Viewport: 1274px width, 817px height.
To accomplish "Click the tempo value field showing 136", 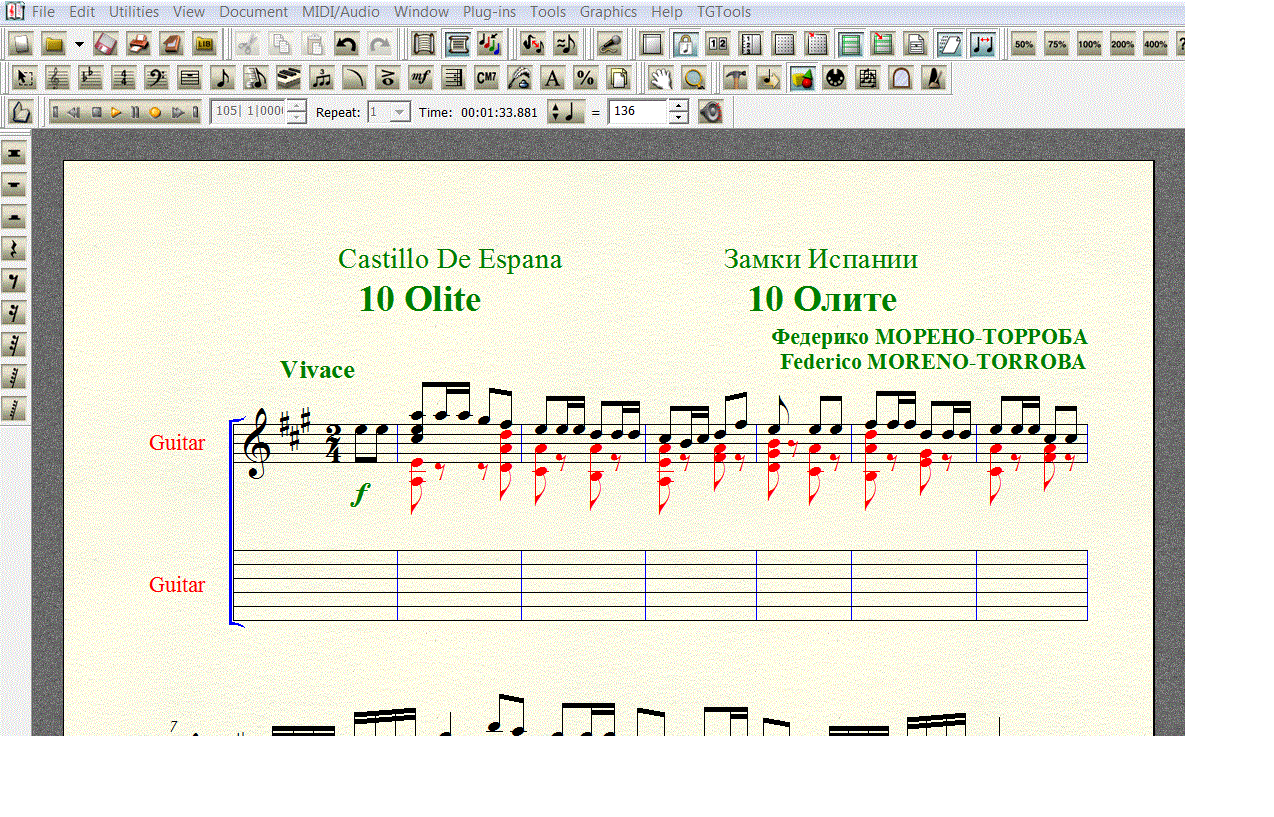I will 638,112.
